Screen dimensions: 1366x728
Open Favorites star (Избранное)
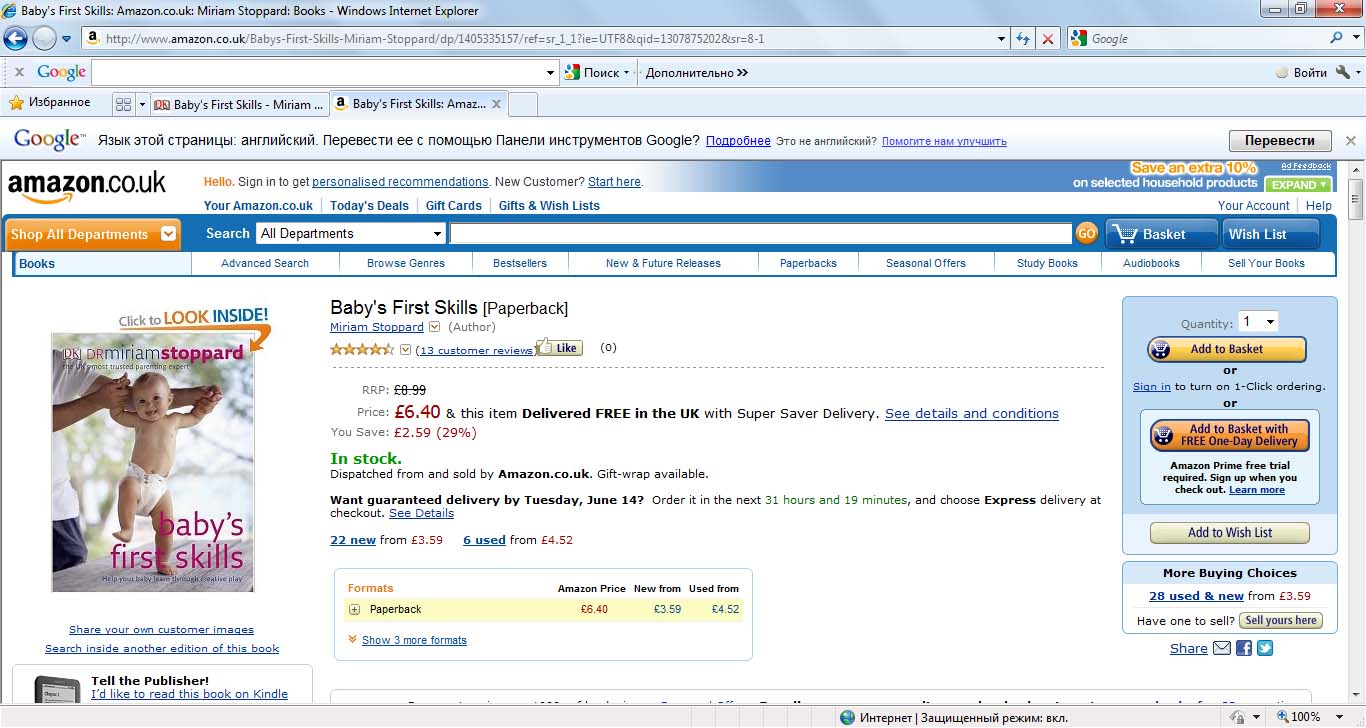[x=49, y=102]
